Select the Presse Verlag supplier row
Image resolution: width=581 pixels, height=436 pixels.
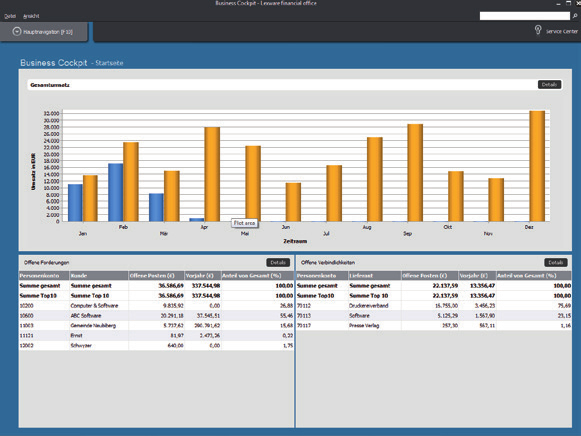tap(434, 326)
